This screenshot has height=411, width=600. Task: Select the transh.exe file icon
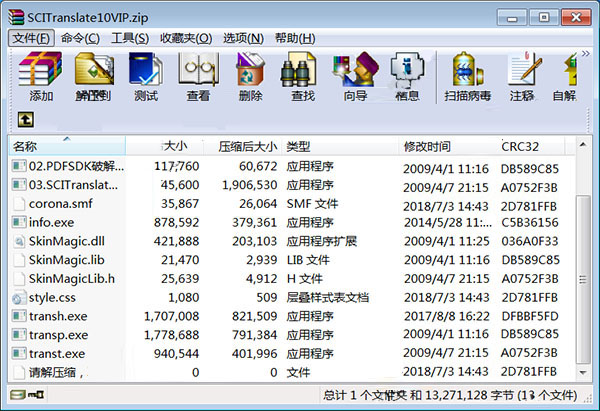tap(19, 316)
